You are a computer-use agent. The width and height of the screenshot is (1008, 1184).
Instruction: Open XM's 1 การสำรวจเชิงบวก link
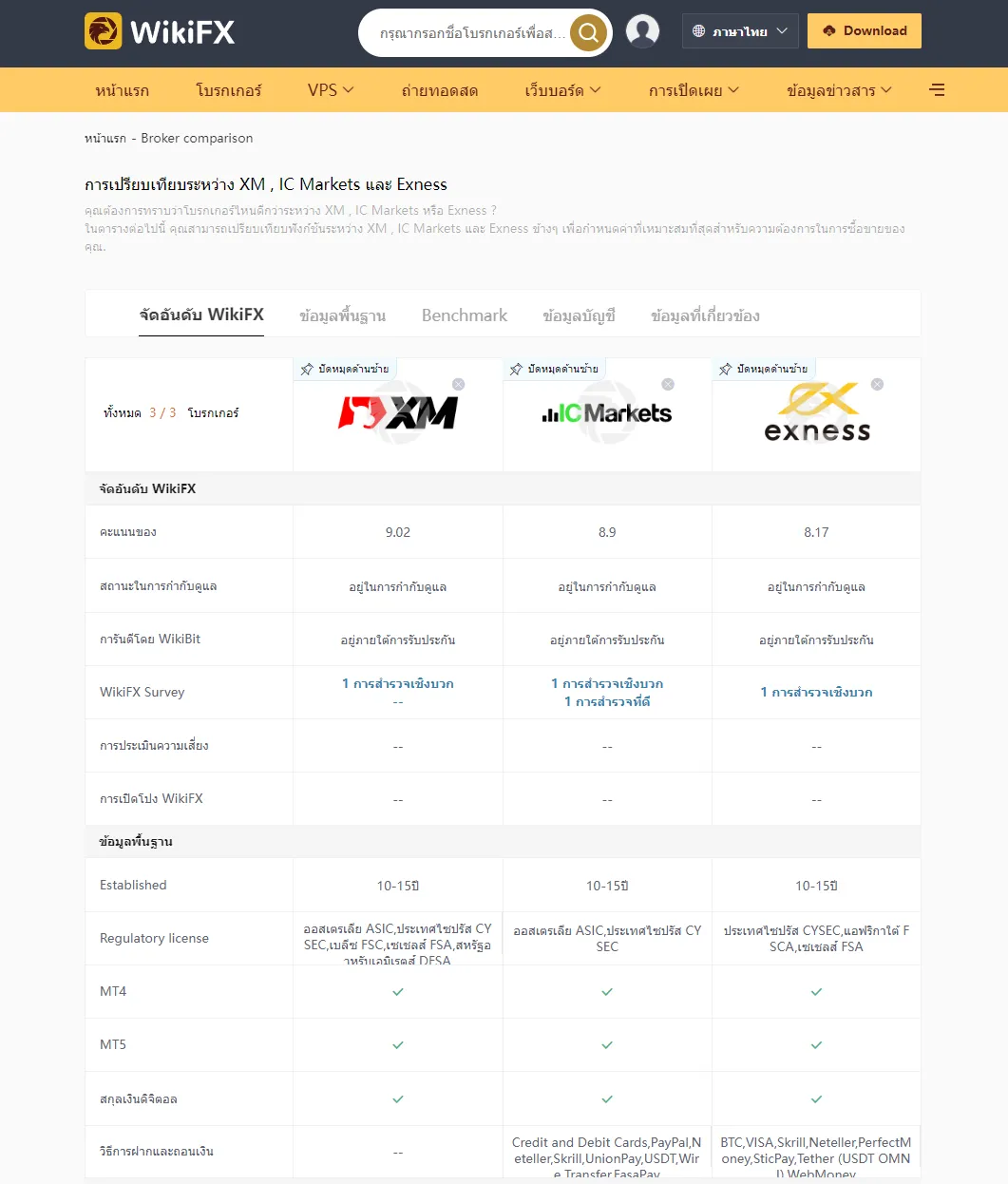(x=398, y=683)
